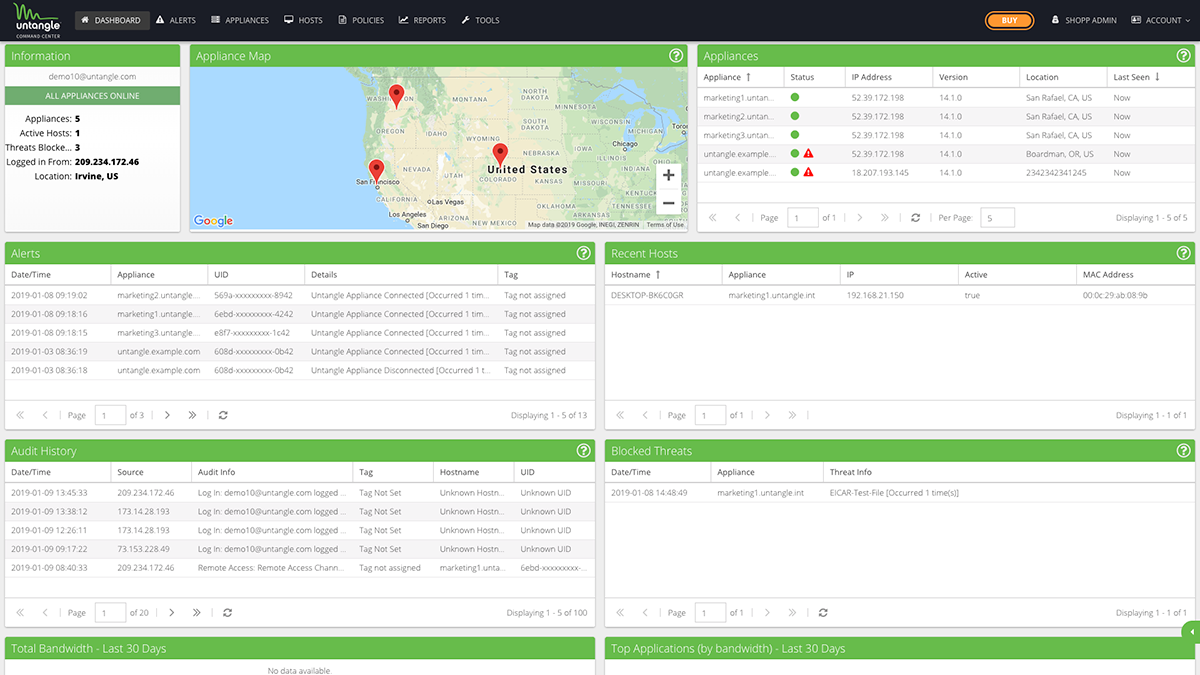Image resolution: width=1200 pixels, height=675 pixels.
Task: Click All Appliances Online status bar
Action: 92,96
